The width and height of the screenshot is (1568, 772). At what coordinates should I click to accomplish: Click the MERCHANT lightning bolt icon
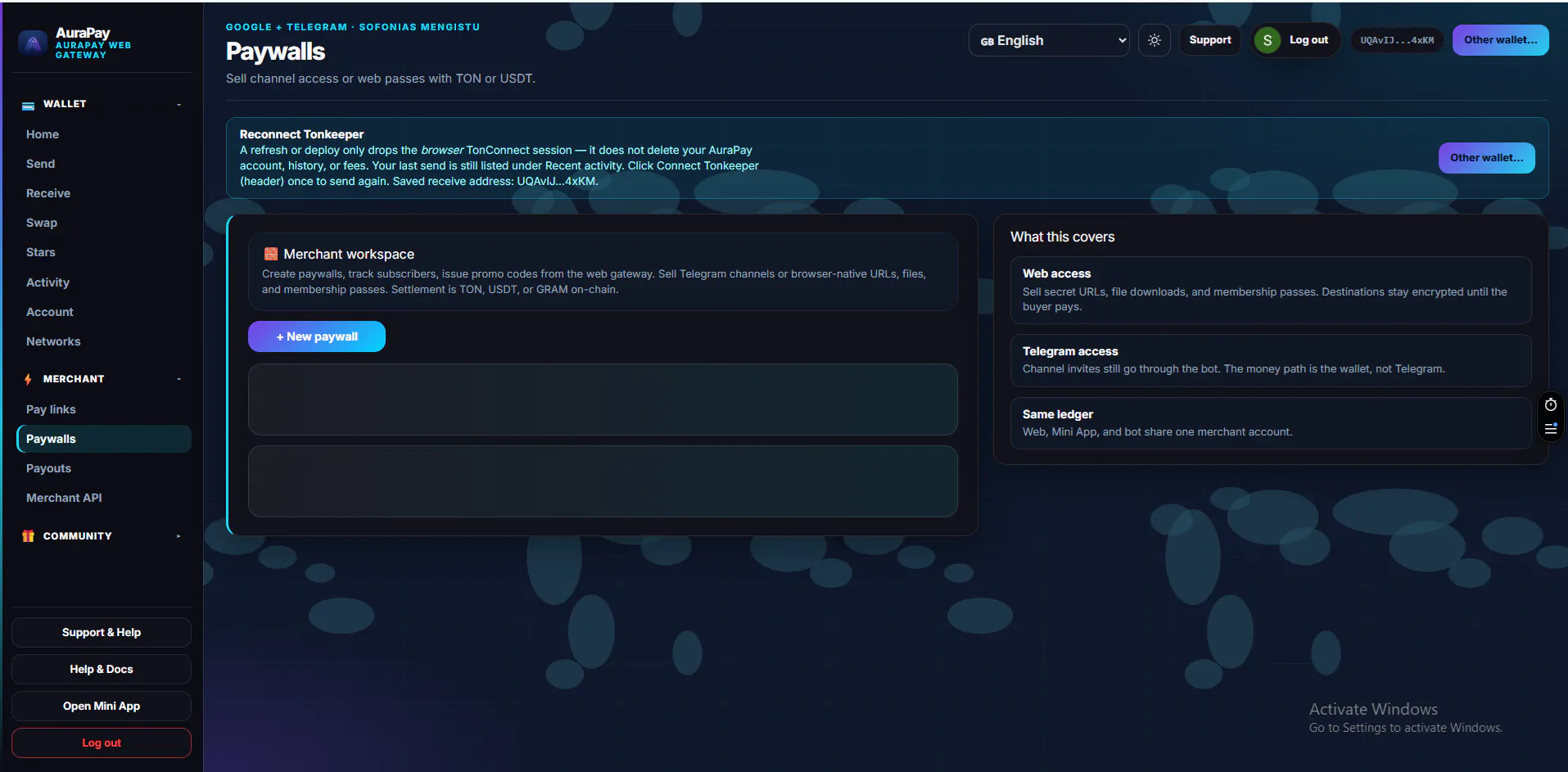[x=28, y=379]
